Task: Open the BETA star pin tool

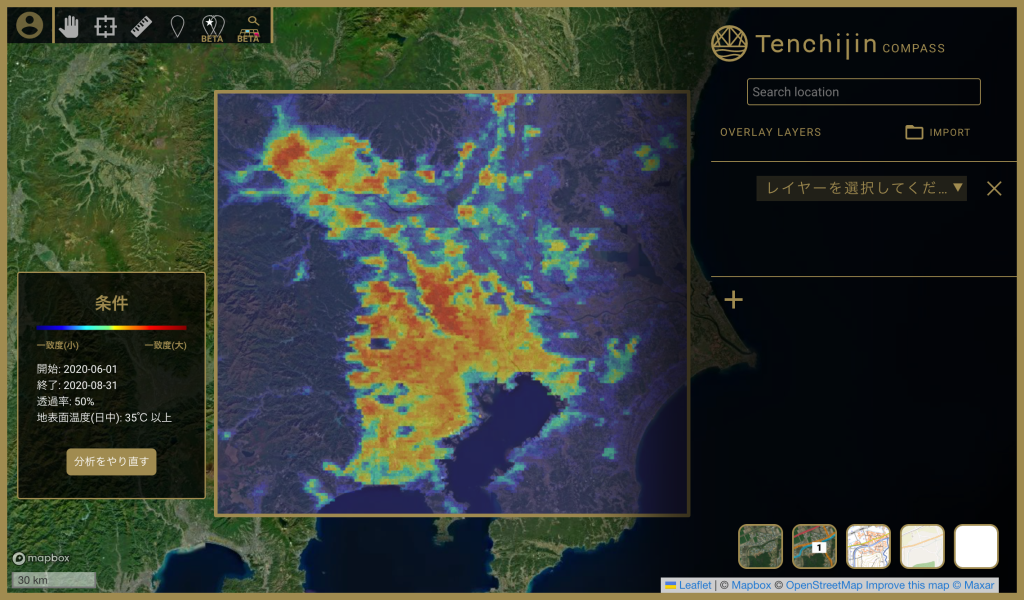Action: coord(212,29)
